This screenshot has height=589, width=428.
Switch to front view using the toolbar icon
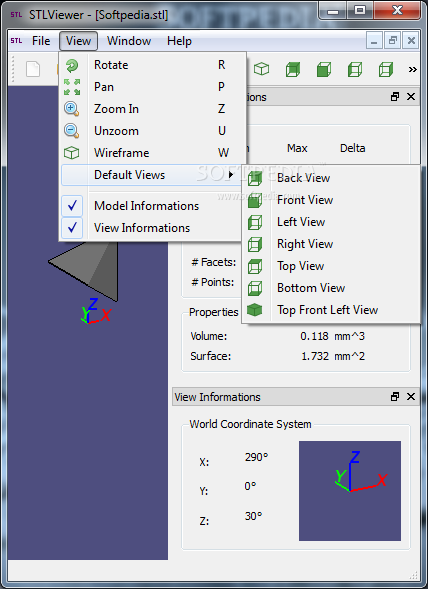(324, 69)
